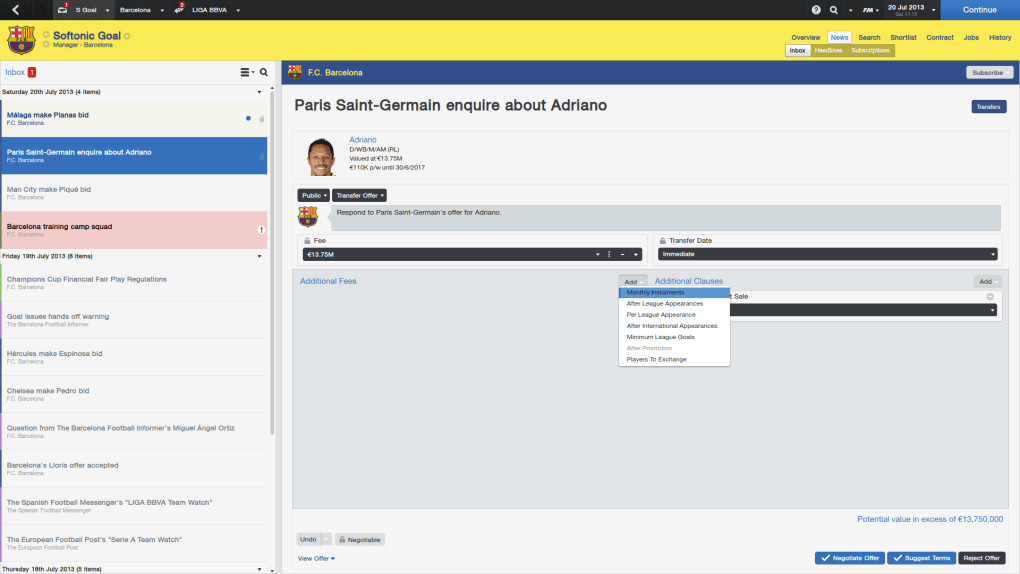Open the help question mark icon
This screenshot has width=1020, height=574.
(816, 10)
